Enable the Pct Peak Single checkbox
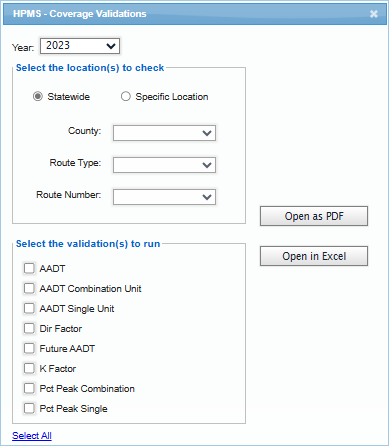 (x=29, y=408)
